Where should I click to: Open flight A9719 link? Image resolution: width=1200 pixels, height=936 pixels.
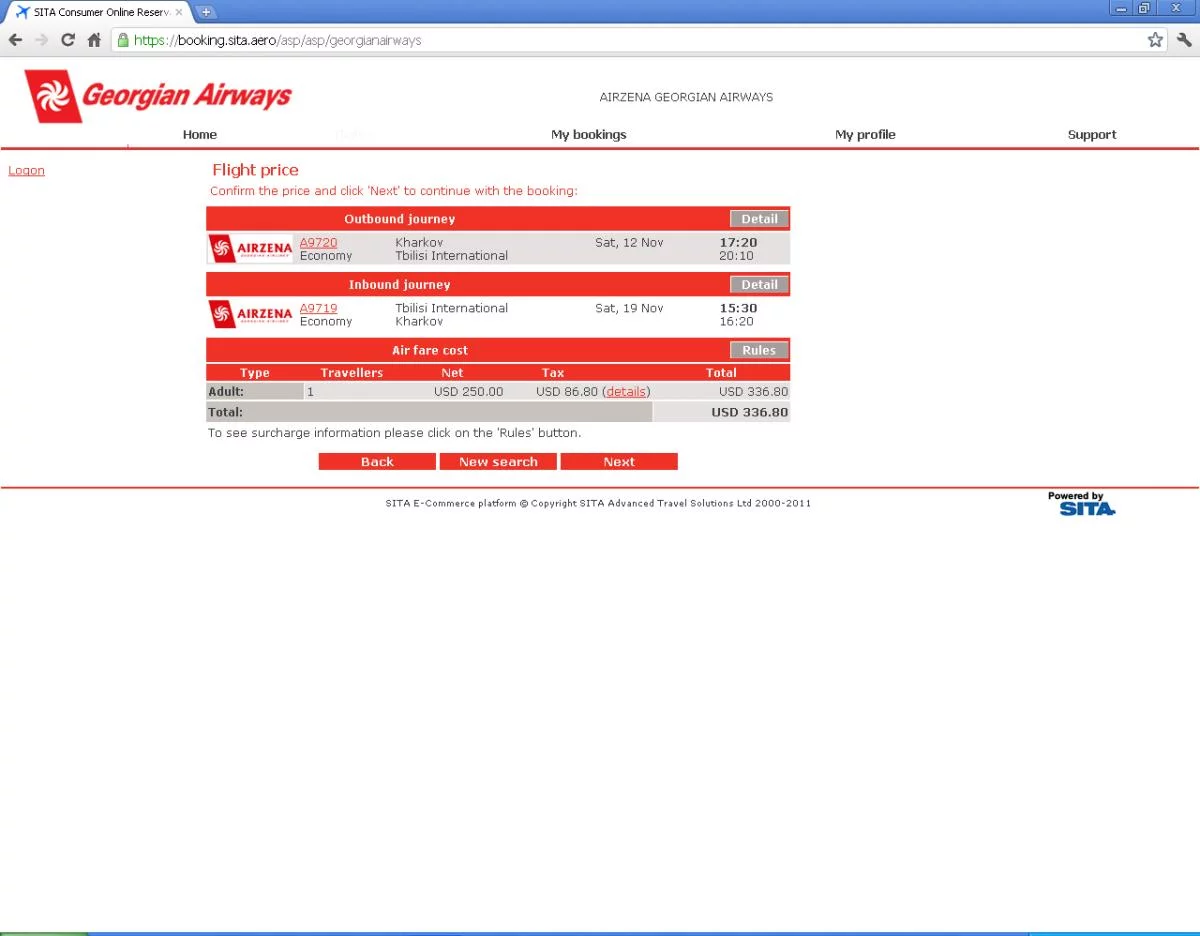click(319, 308)
